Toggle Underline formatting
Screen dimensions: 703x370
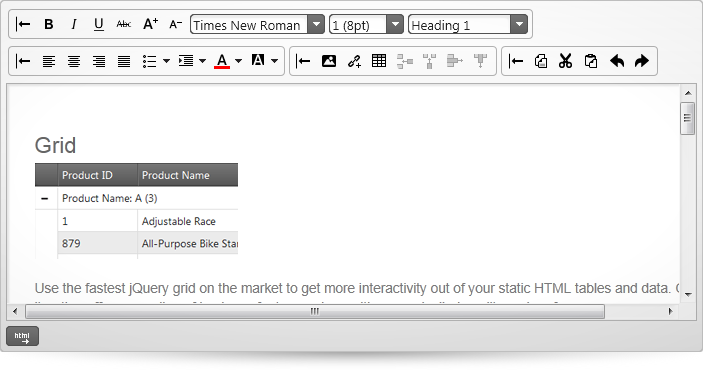click(x=99, y=24)
